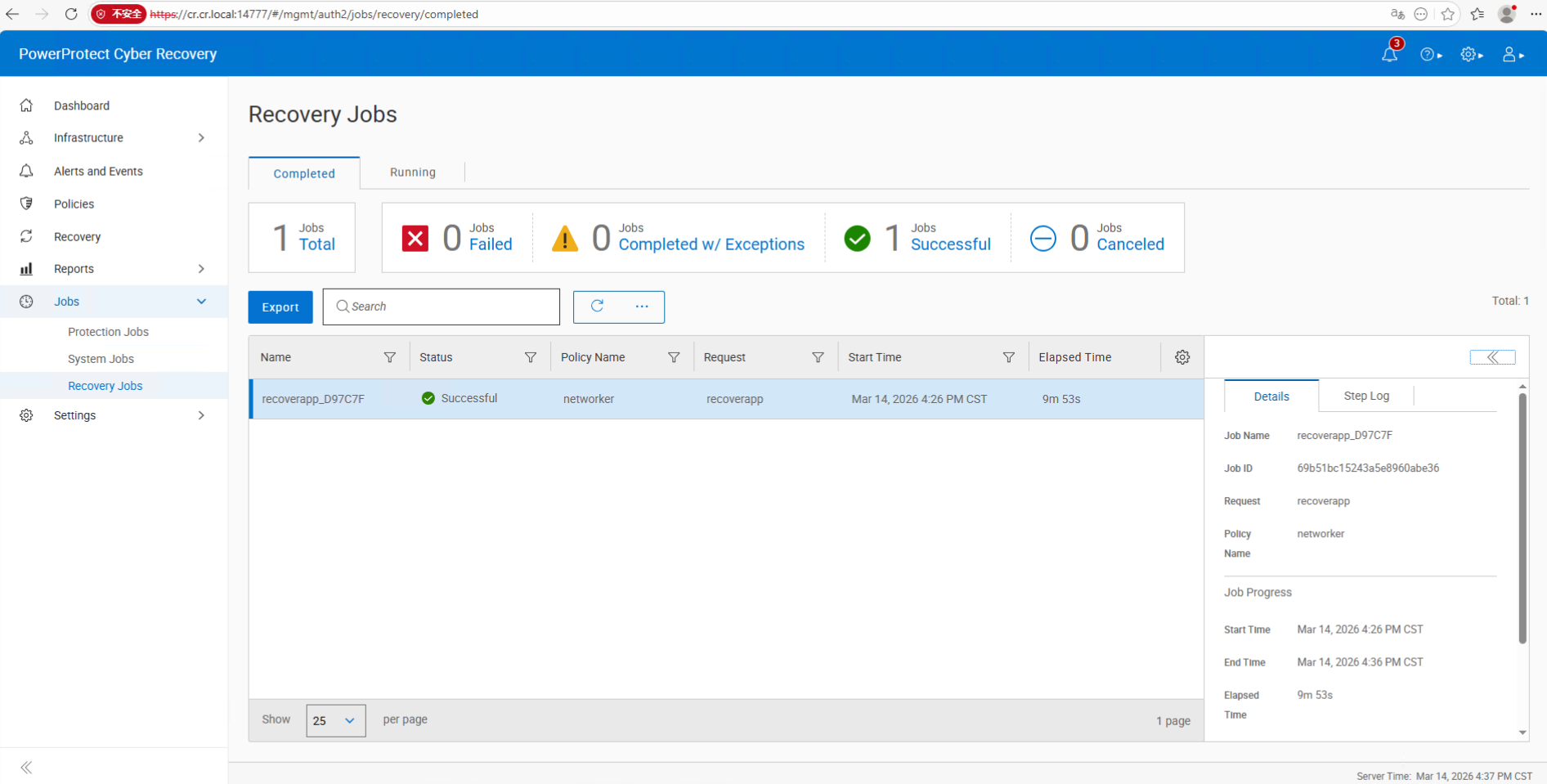Screen dimensions: 1547x784
Task: Click the PowerProtect Cyber Recovery title
Action: pyautogui.click(x=118, y=54)
